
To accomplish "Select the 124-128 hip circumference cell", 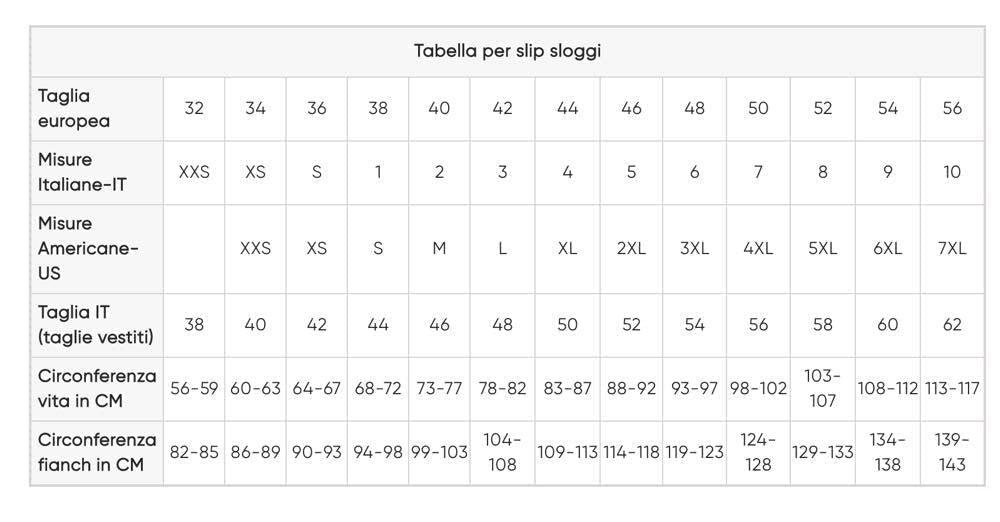I will (x=758, y=452).
